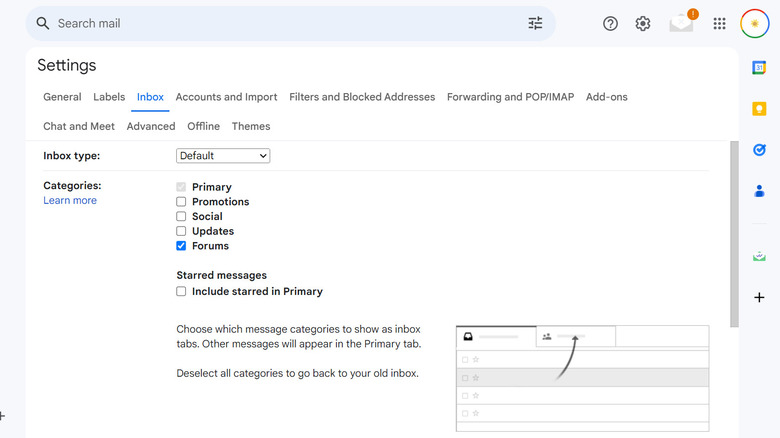The width and height of the screenshot is (780, 438).
Task: Go to the Themes tab
Action: (x=251, y=127)
